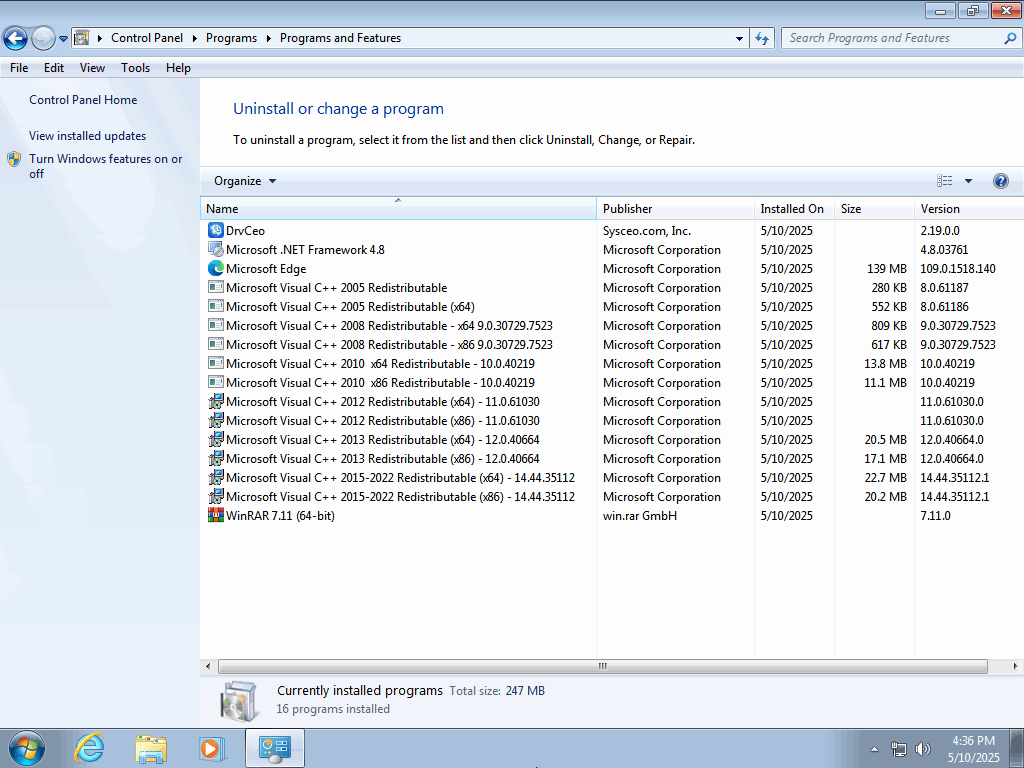The image size is (1024, 768).
Task: Click the Microsoft Edge icon in list
Action: (216, 268)
